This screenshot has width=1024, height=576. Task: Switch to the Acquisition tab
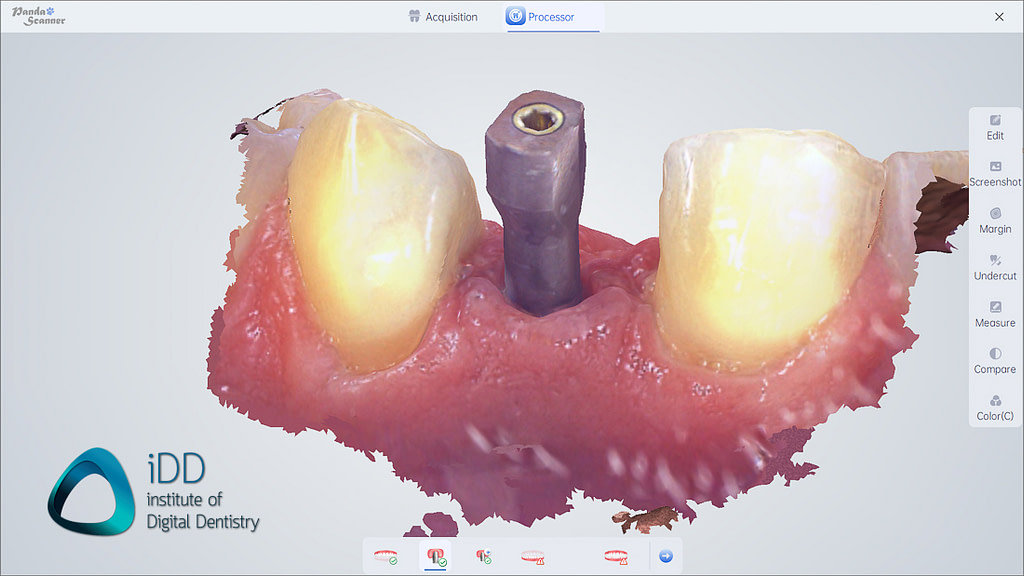tap(443, 17)
